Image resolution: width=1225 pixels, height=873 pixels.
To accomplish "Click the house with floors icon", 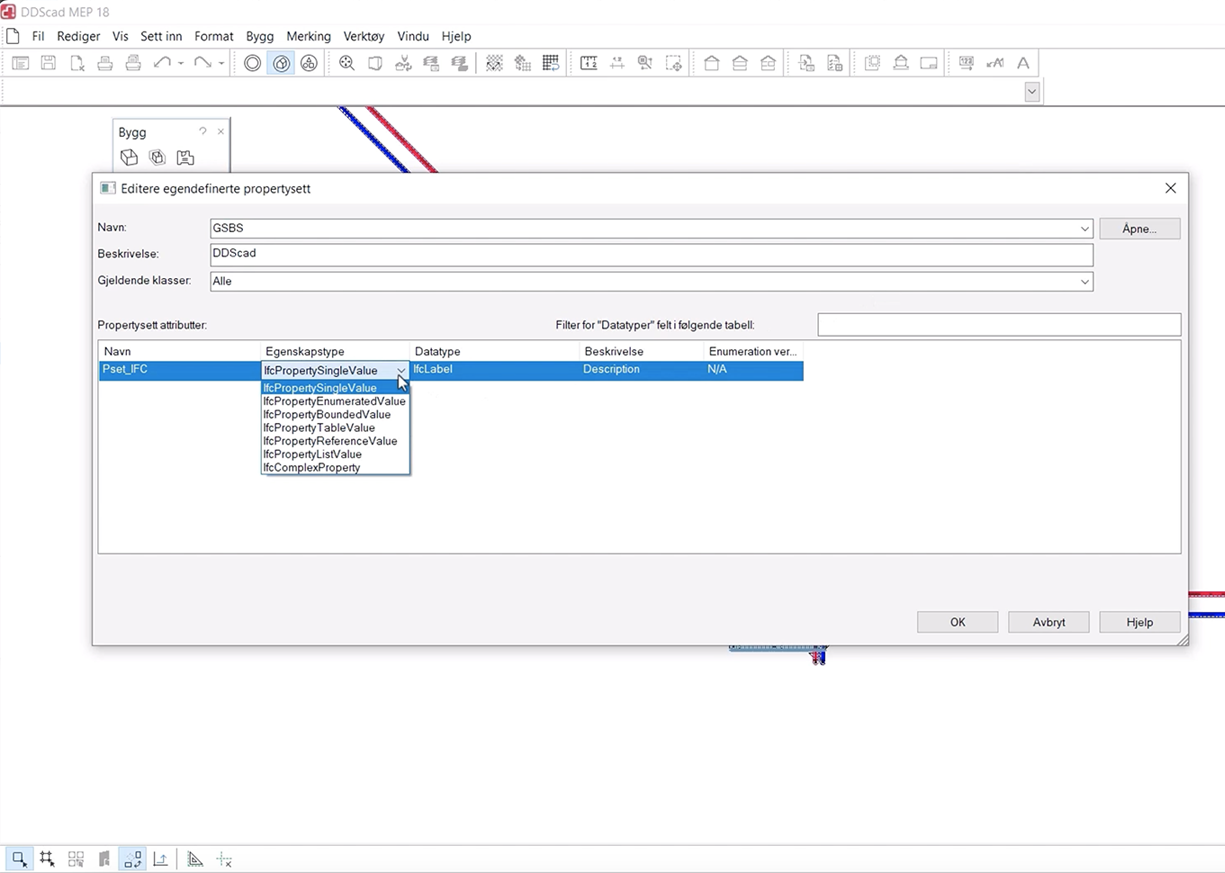I will (x=740, y=63).
